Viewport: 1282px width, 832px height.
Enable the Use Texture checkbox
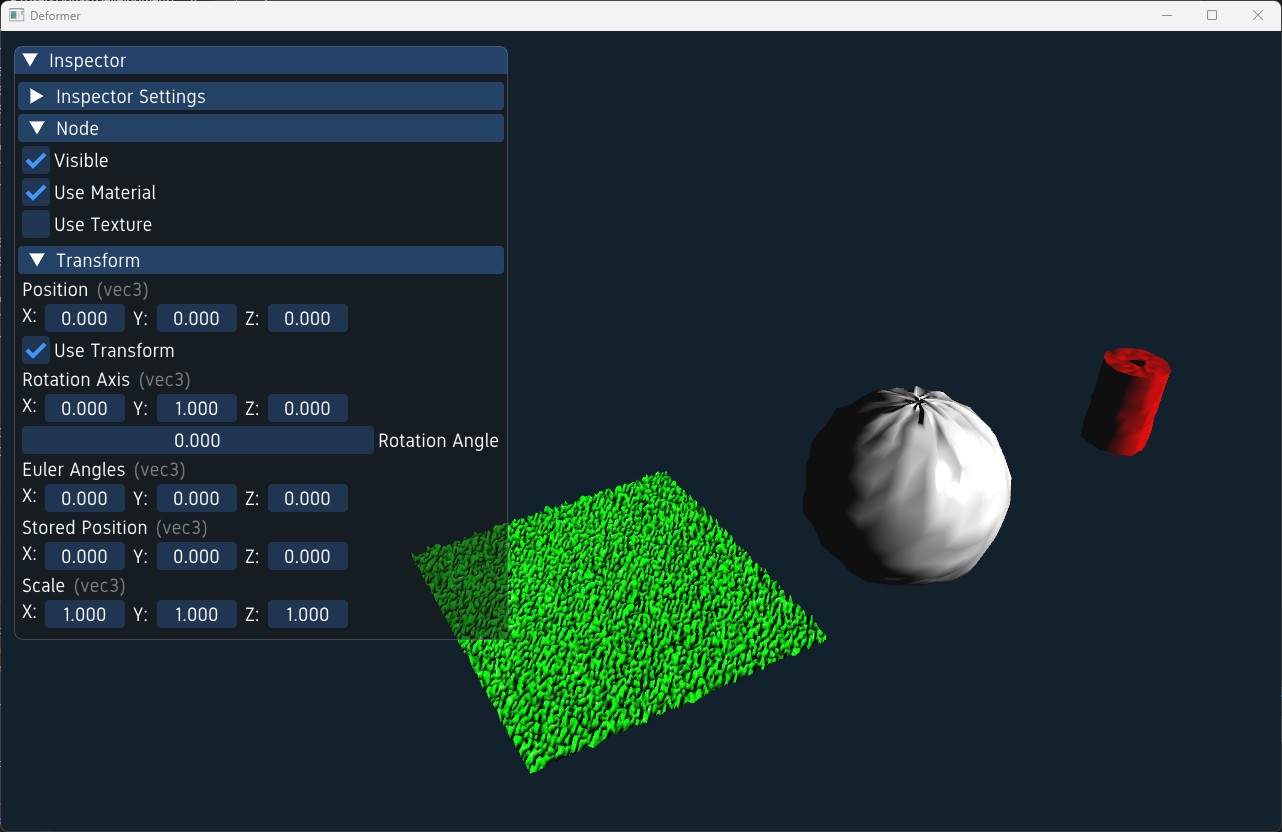(36, 225)
